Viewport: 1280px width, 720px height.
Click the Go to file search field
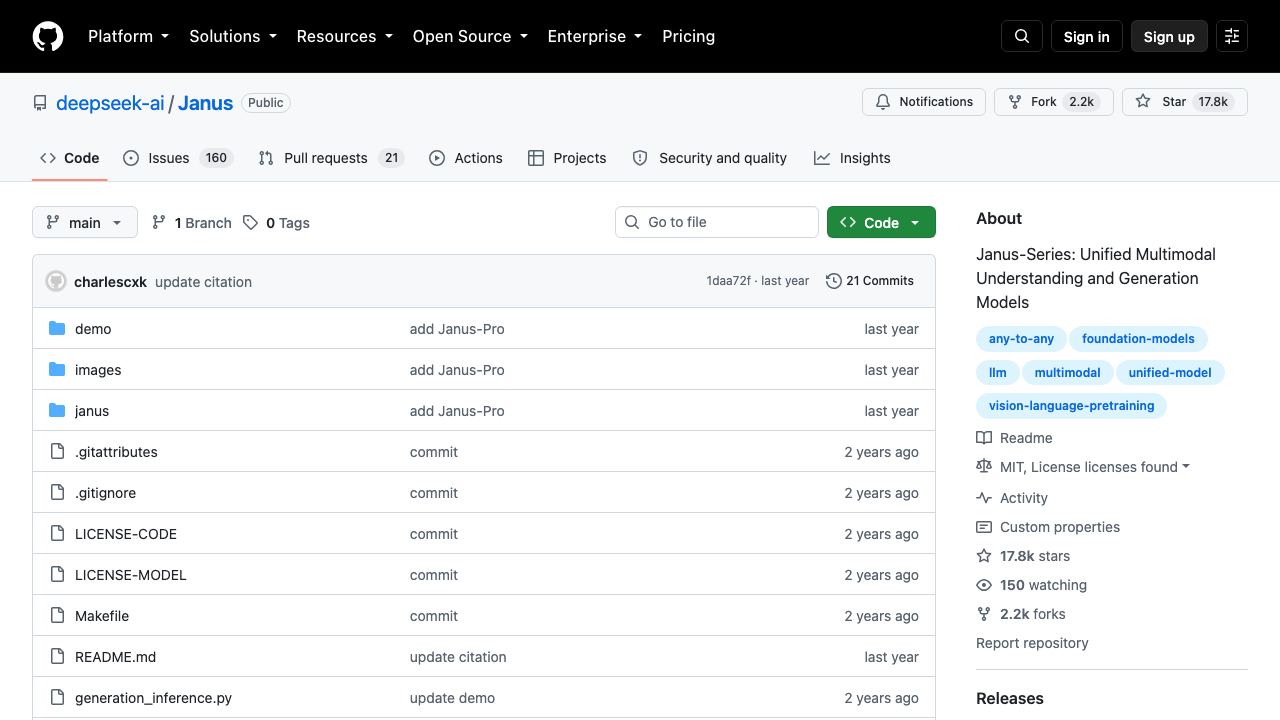click(x=717, y=222)
